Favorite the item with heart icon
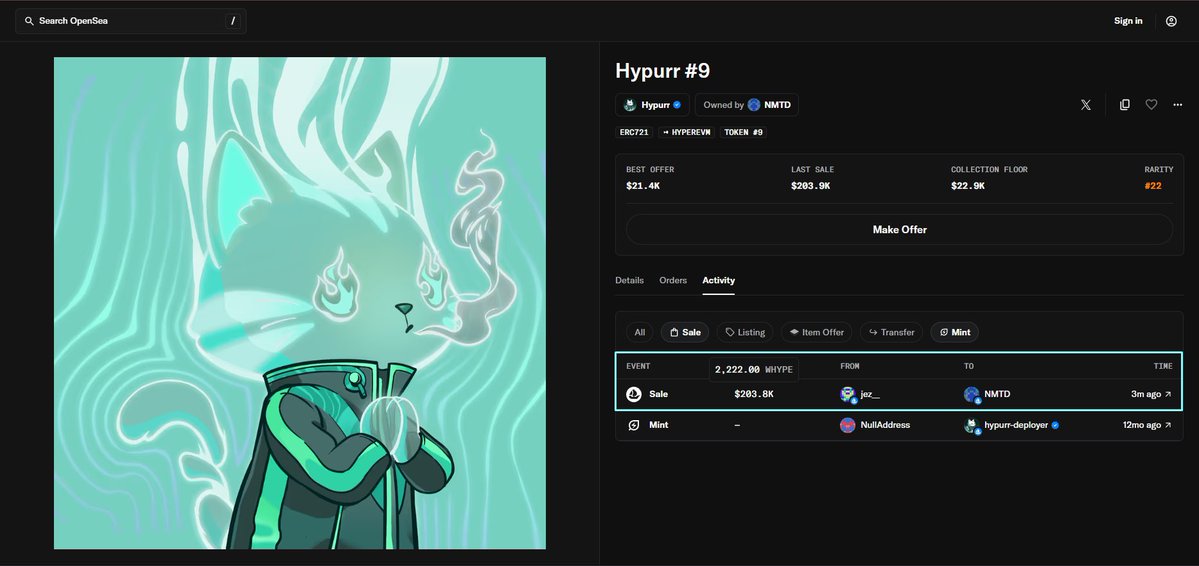Viewport: 1199px width, 566px height. pos(1151,105)
